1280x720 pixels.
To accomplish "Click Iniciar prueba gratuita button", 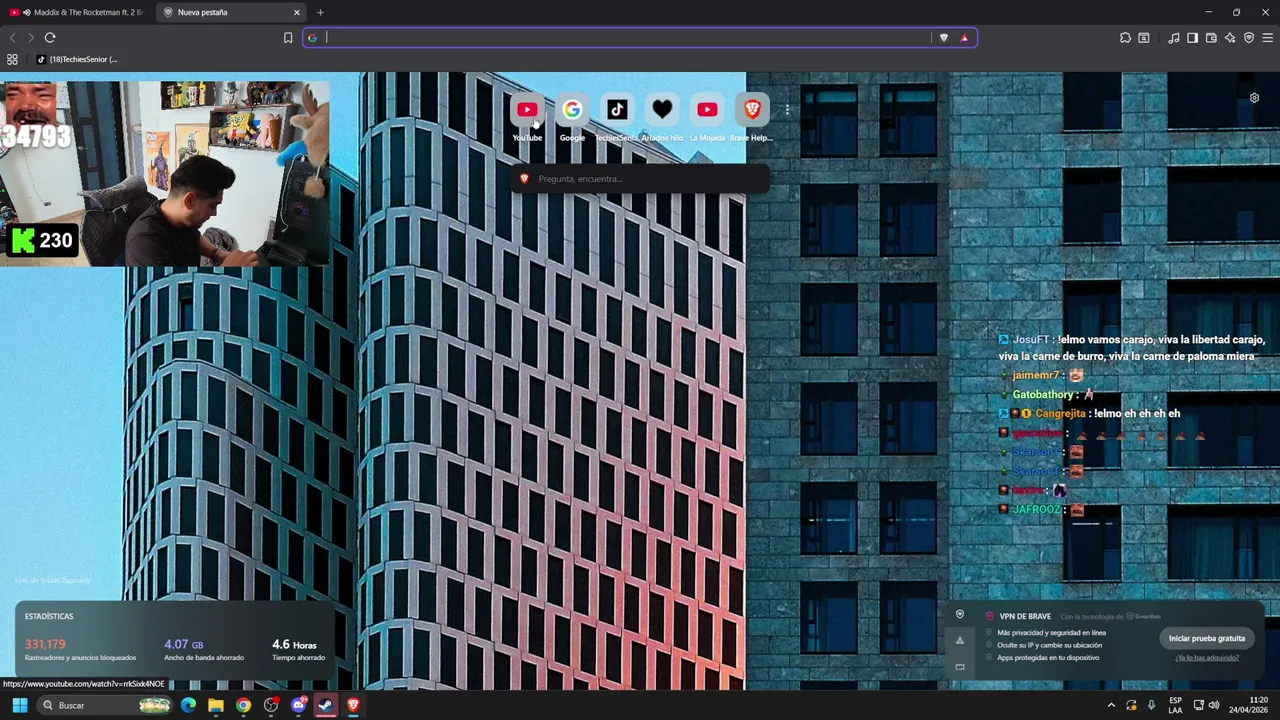I will [x=1207, y=638].
